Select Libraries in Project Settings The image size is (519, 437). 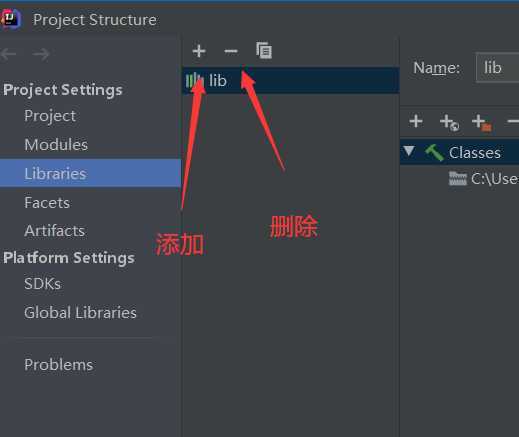pyautogui.click(x=90, y=173)
